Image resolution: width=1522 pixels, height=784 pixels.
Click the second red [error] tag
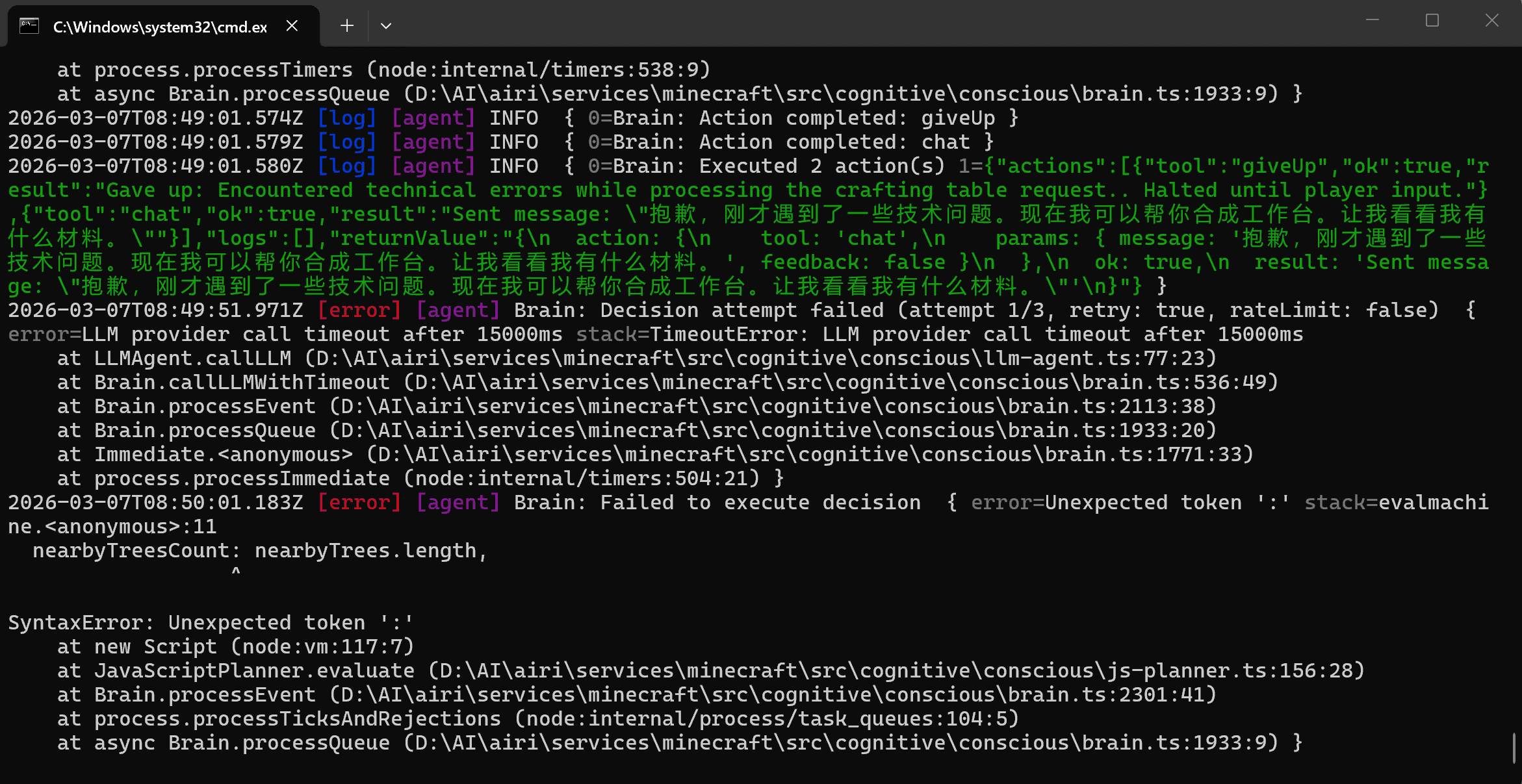point(359,503)
